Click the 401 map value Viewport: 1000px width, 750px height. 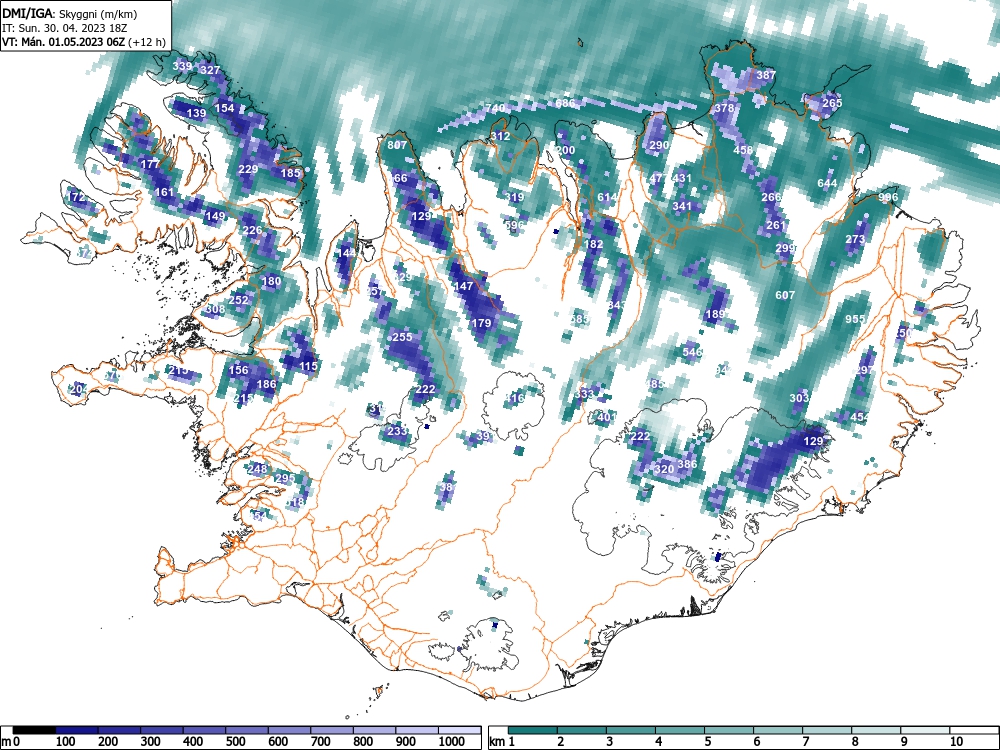607,417
